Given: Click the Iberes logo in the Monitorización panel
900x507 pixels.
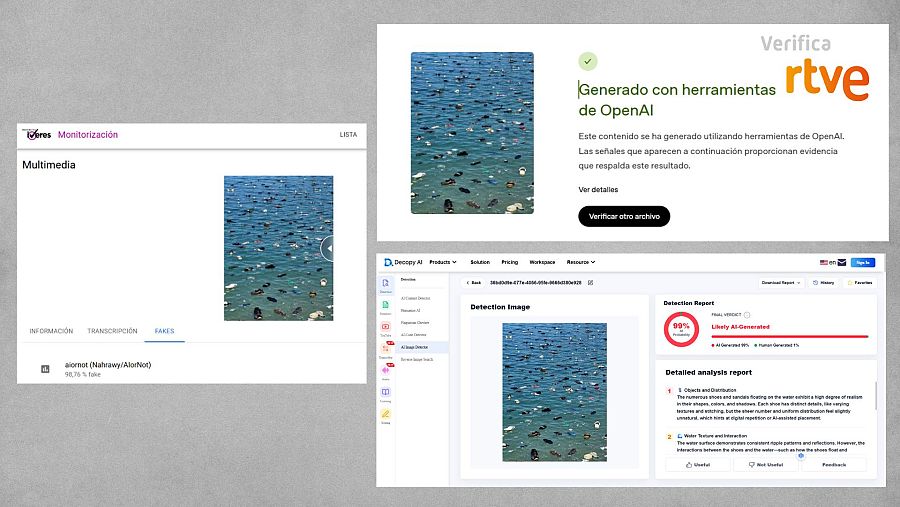Looking at the screenshot, I should [x=37, y=134].
